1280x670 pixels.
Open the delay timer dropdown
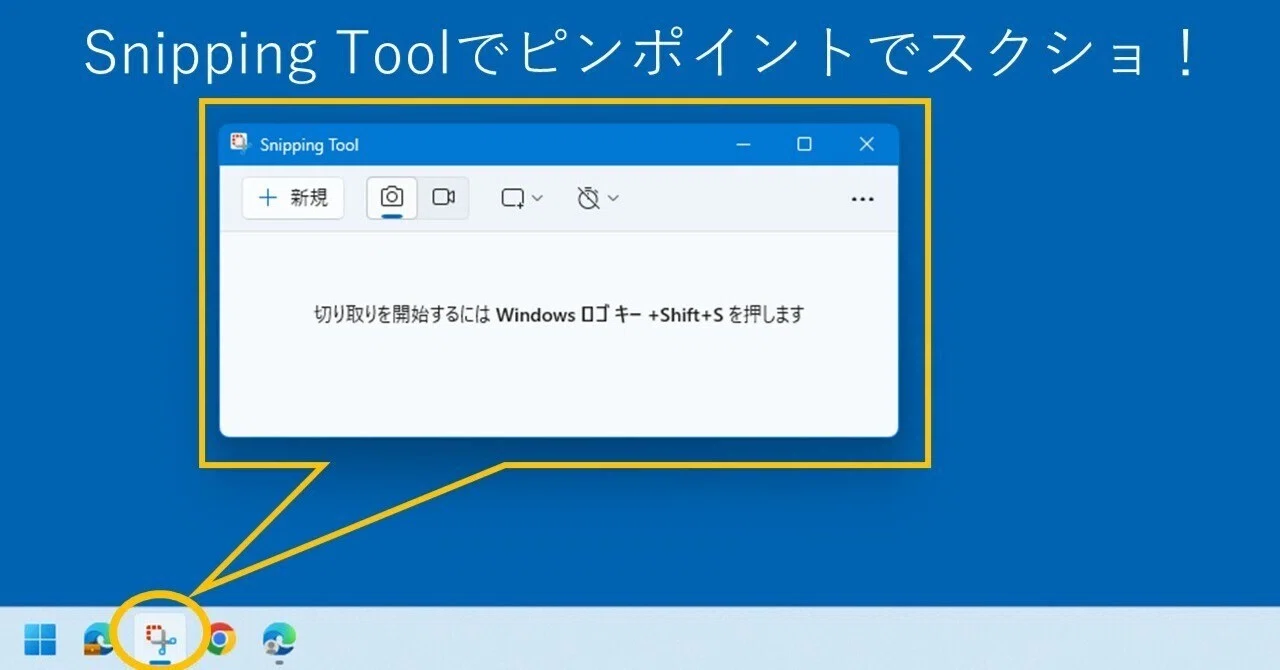coord(598,198)
